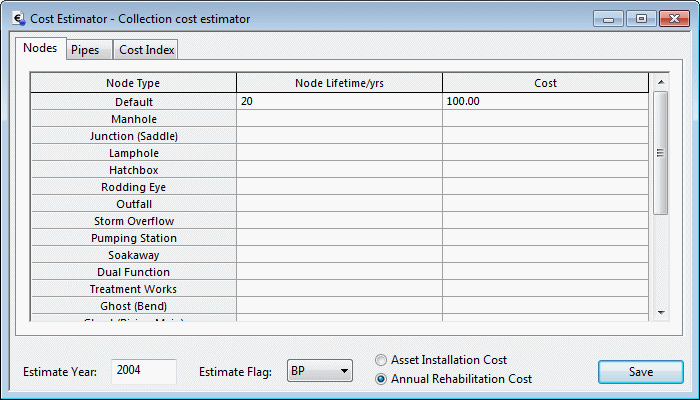This screenshot has height=400, width=700.
Task: Click the vertical scrollbar thumb in table
Action: click(x=660, y=152)
